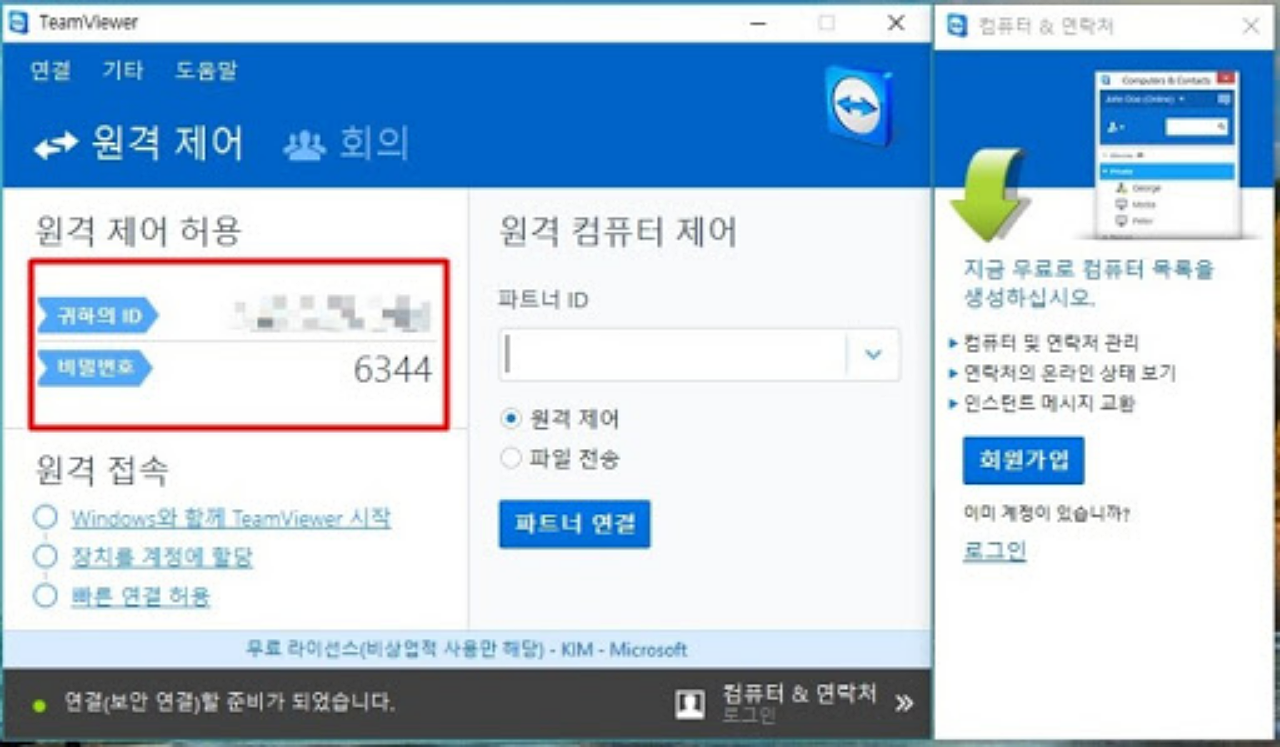Open the 빠른 연결 허용 link

(141, 597)
